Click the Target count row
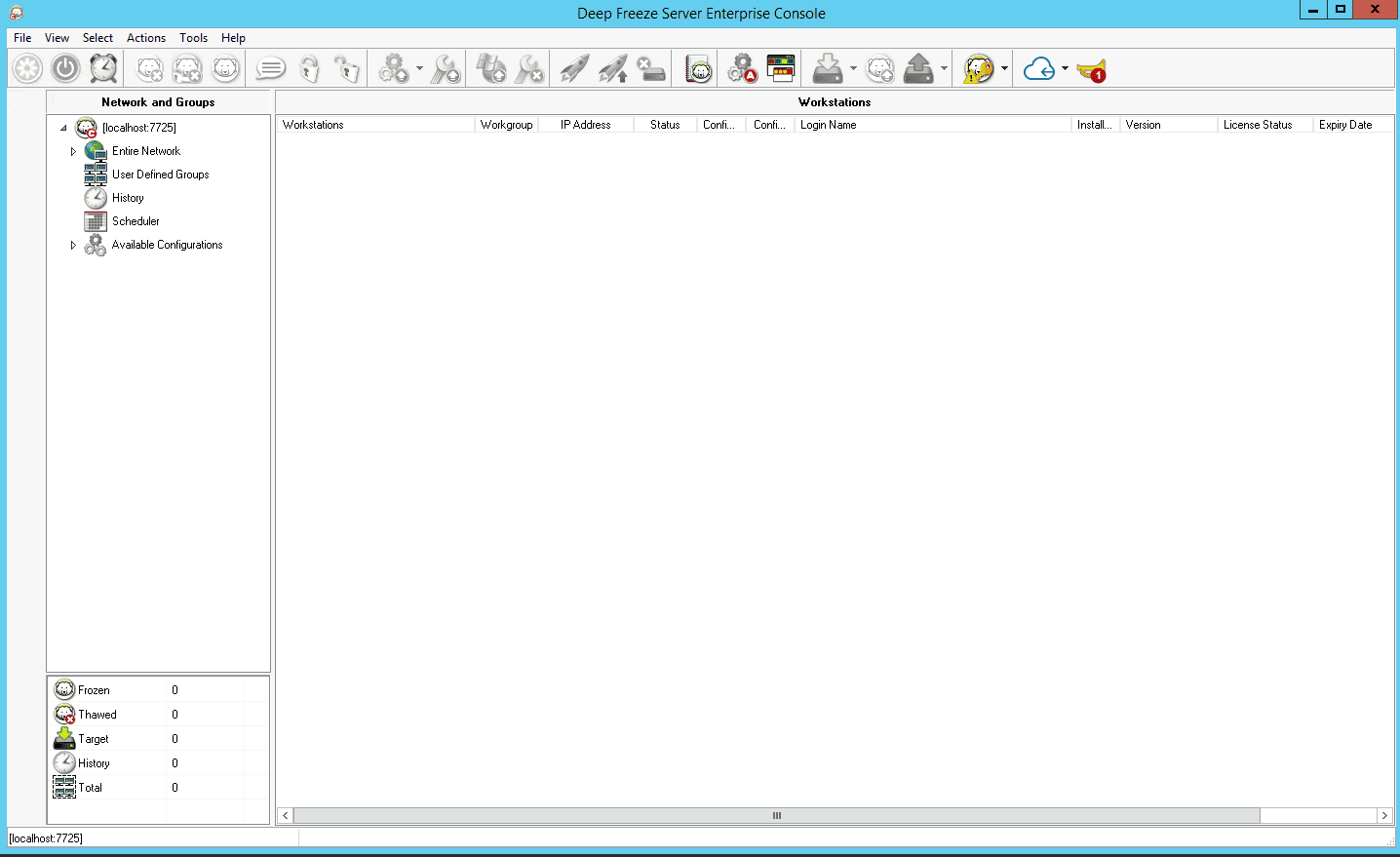The width and height of the screenshot is (1400, 857). [159, 738]
